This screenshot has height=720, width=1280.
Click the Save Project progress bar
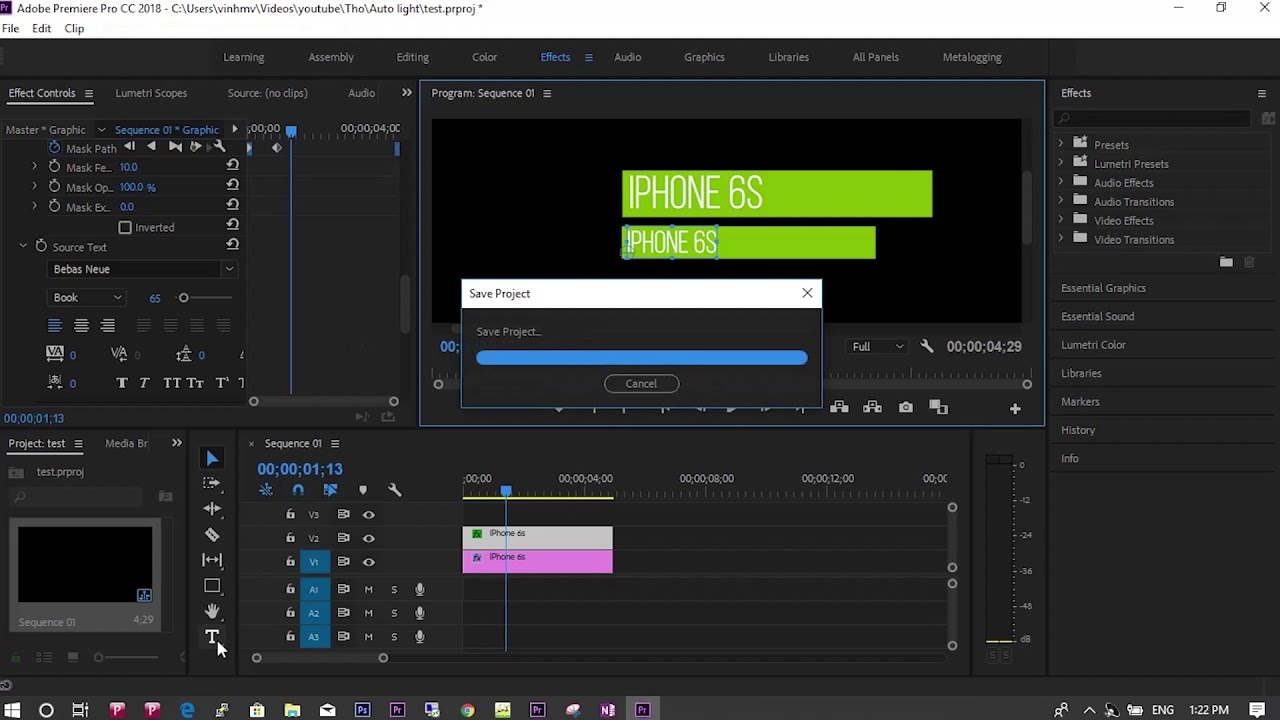[x=641, y=357]
